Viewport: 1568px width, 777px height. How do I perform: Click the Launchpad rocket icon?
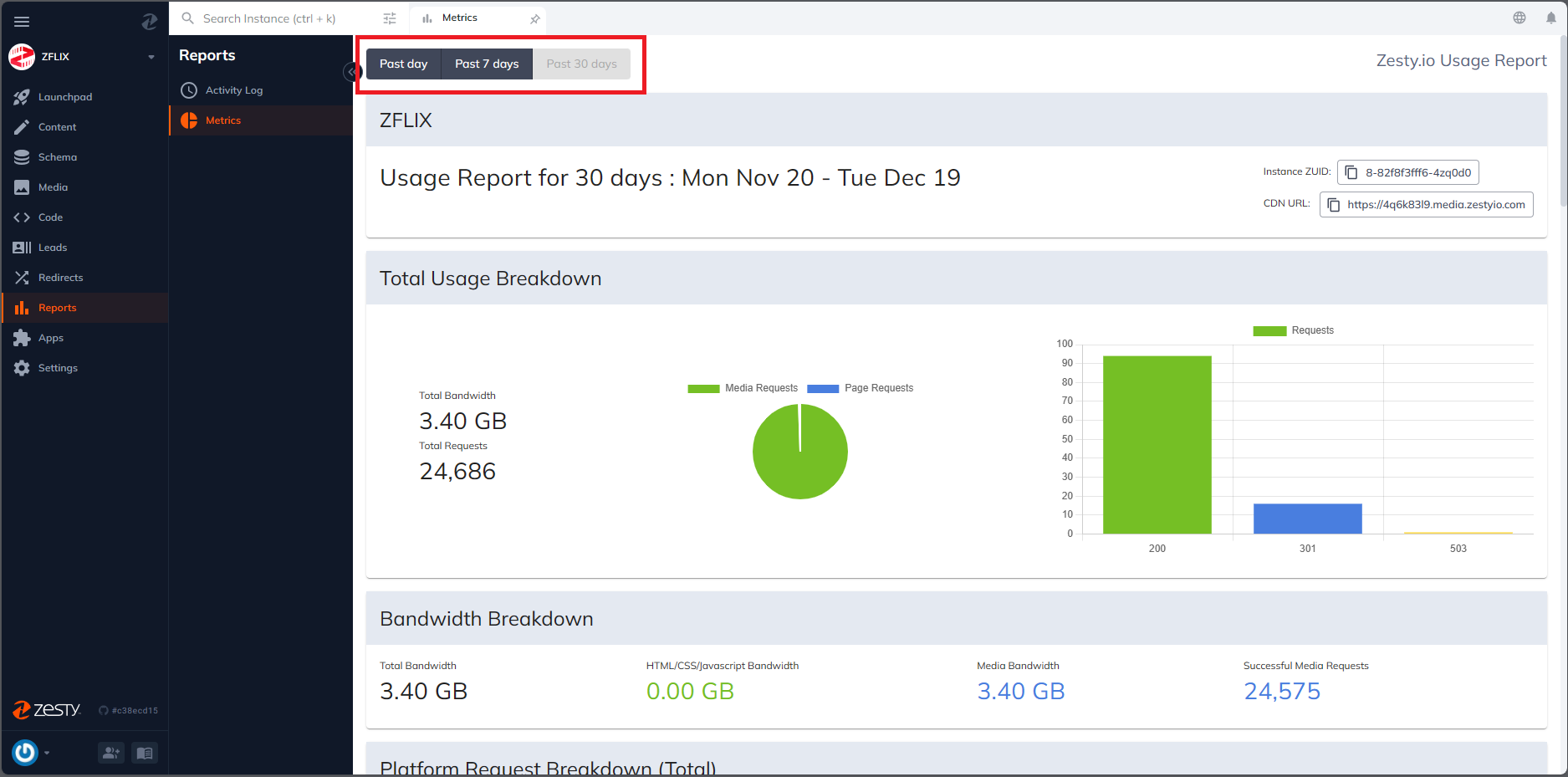click(22, 97)
